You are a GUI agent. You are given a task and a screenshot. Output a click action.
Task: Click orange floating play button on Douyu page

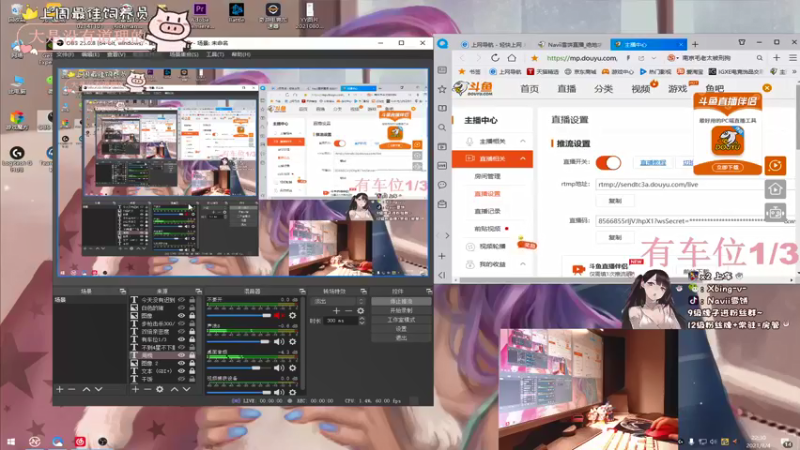[x=775, y=165]
